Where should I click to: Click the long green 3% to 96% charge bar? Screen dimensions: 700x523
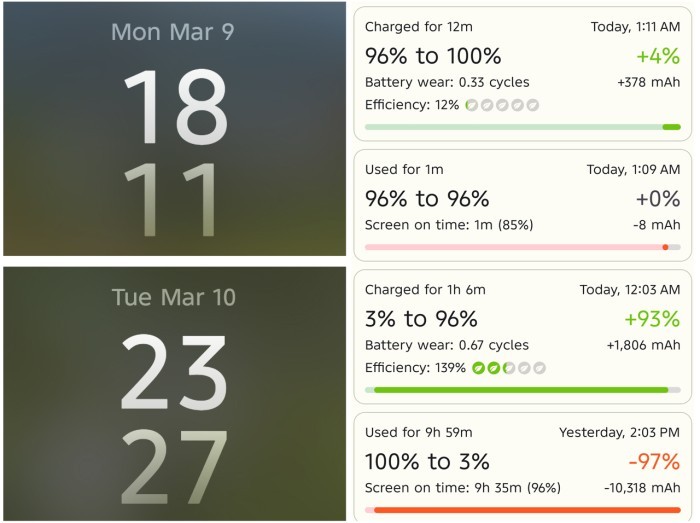click(520, 390)
